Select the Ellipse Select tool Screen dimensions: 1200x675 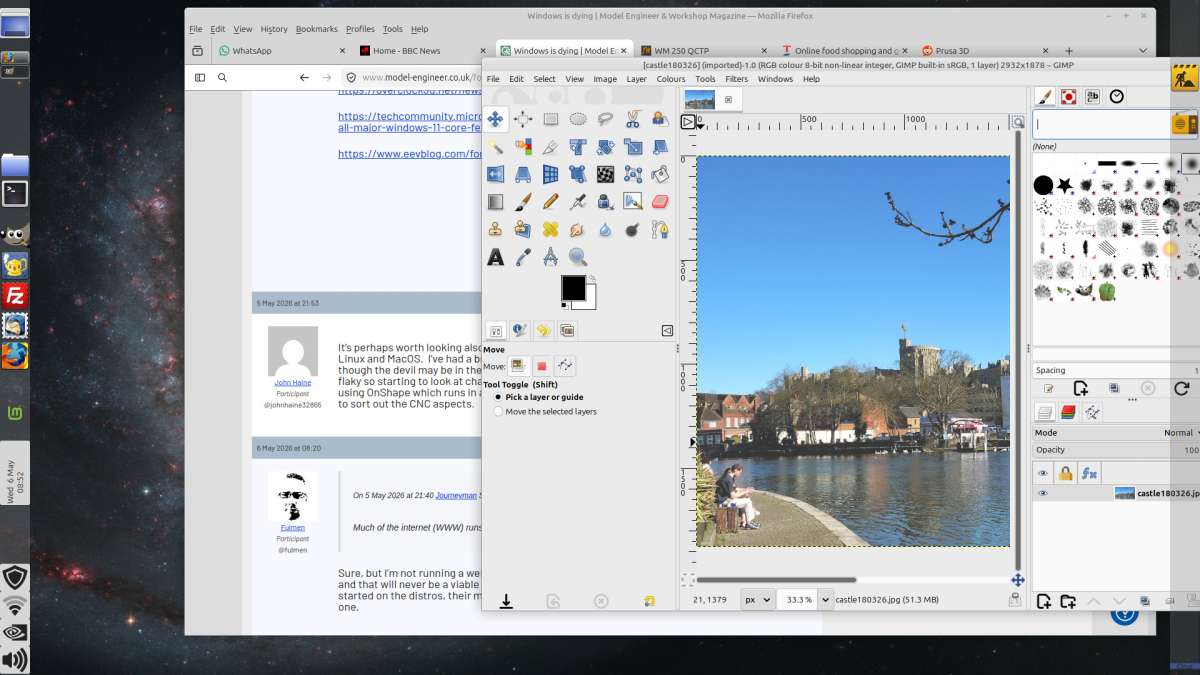pyautogui.click(x=578, y=119)
